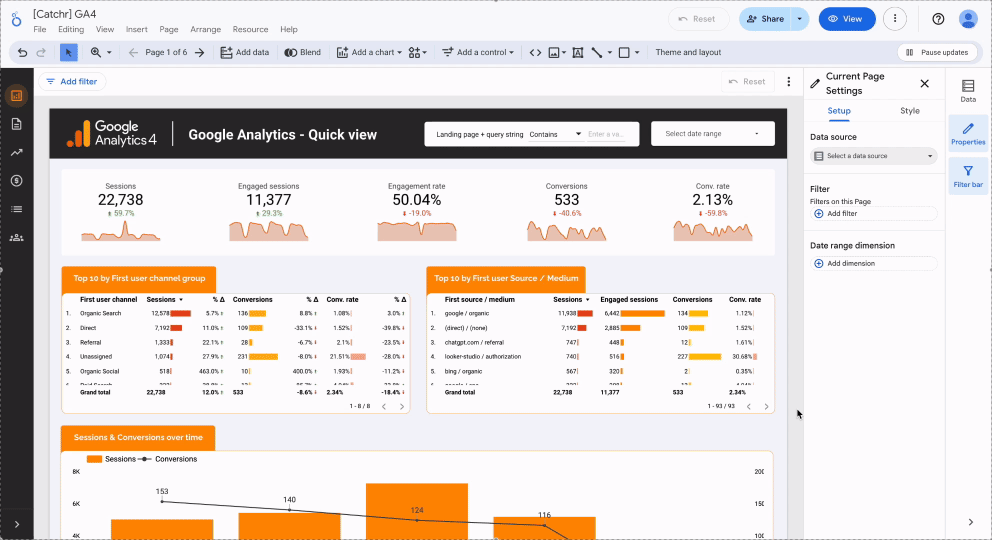This screenshot has height=540, width=992.
Task: Click the Sessions column header sort arrow in channel table
Action: click(181, 300)
